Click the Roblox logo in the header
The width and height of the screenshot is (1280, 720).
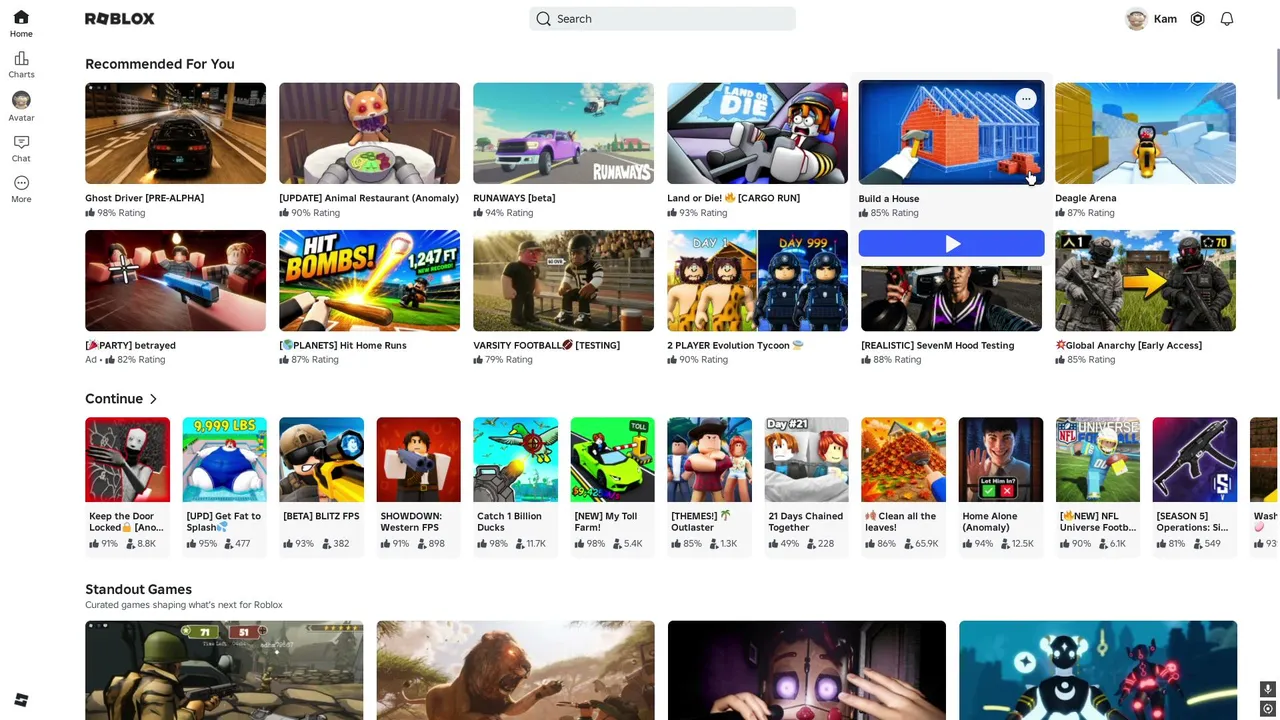point(120,19)
